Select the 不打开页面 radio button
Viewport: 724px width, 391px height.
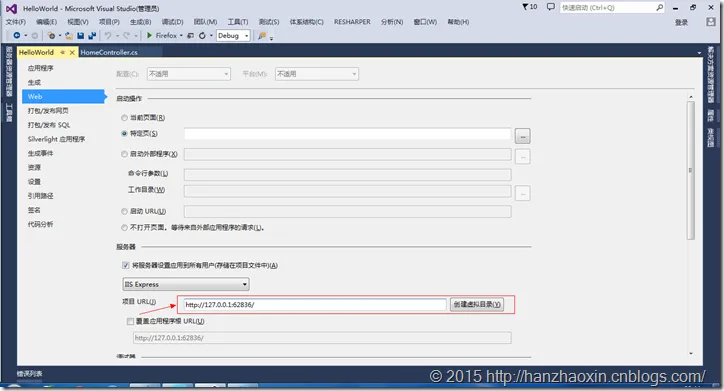click(124, 228)
